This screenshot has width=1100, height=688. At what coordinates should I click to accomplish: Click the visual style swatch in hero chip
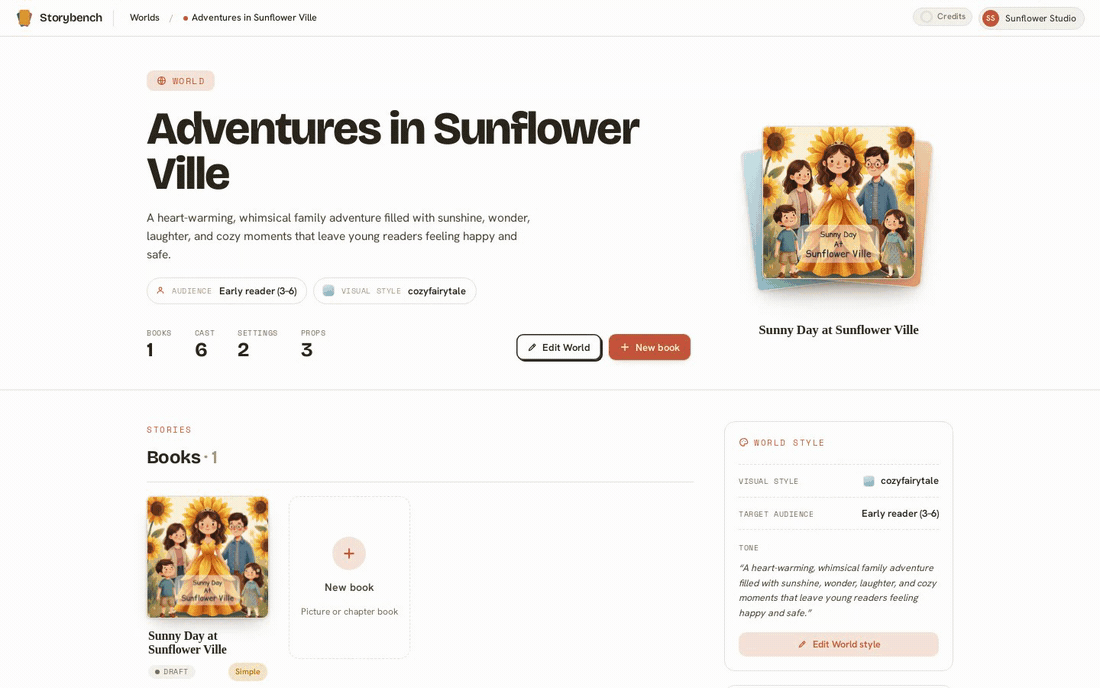(x=328, y=290)
